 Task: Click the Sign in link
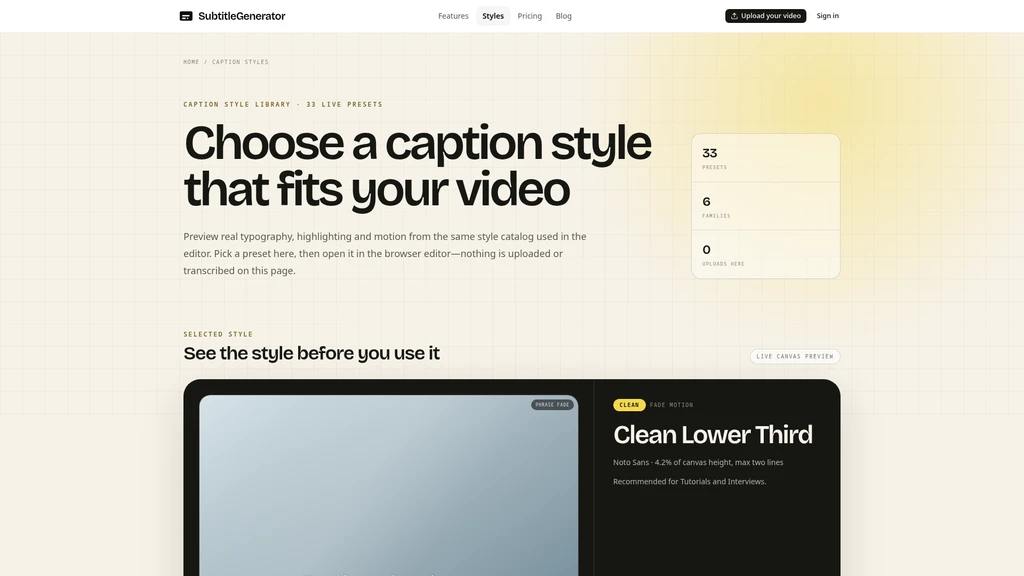[x=827, y=16]
